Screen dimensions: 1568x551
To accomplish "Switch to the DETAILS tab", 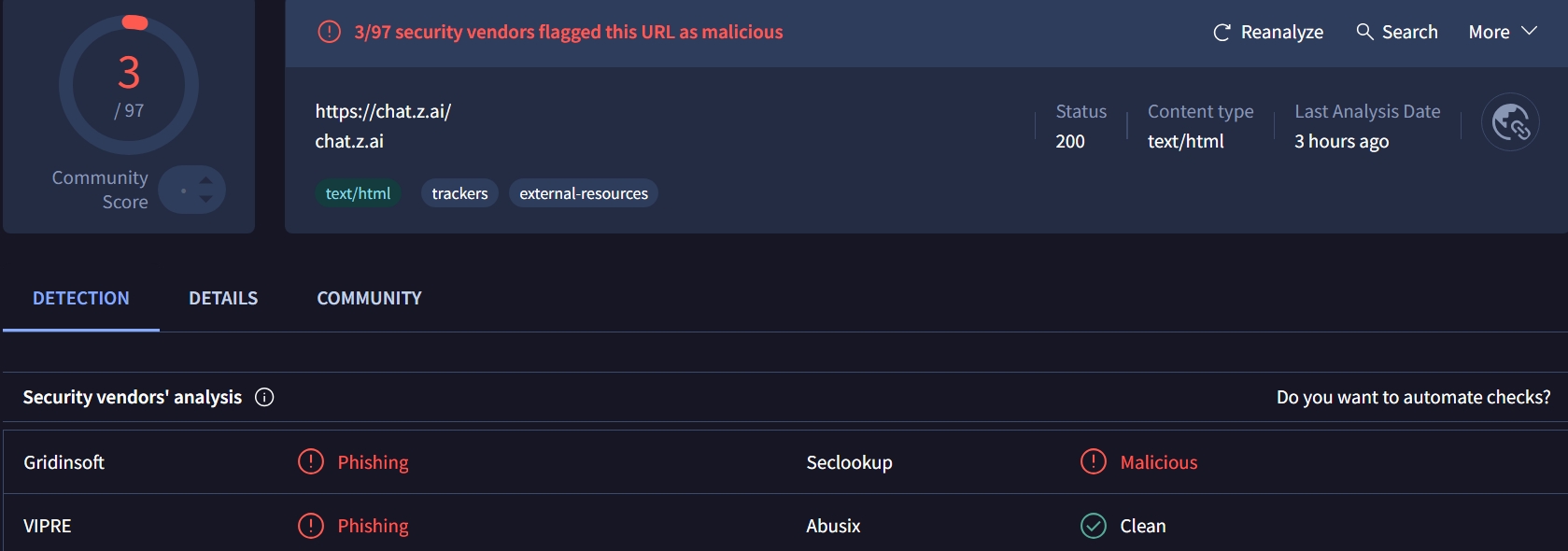I will [x=223, y=298].
